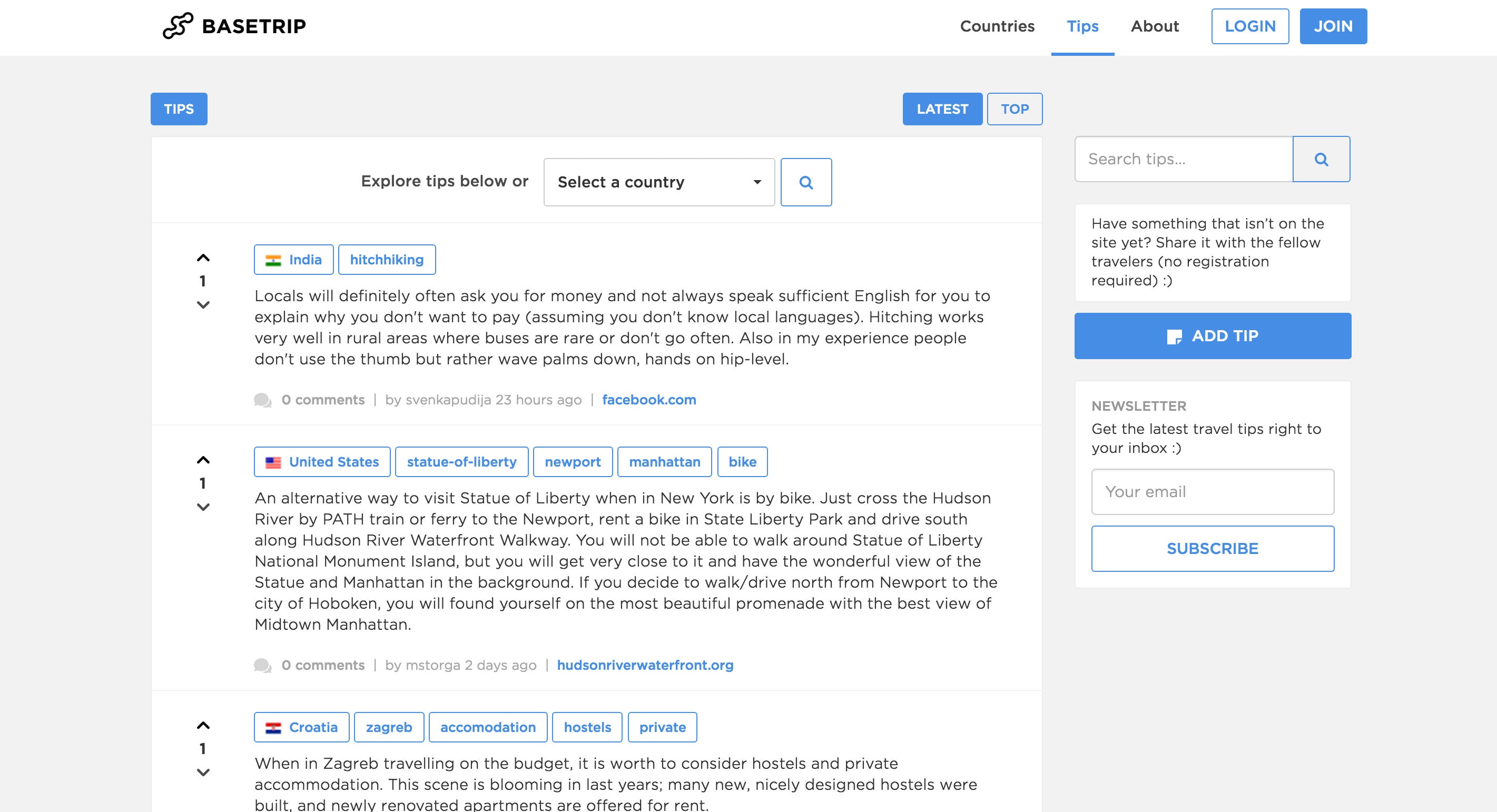Upvote the Croatia Zagreb tip
1497x812 pixels.
[x=203, y=726]
